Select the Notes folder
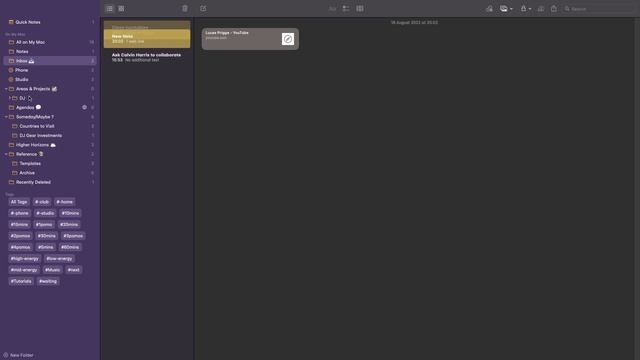This screenshot has height=360, width=640. coord(50,51)
